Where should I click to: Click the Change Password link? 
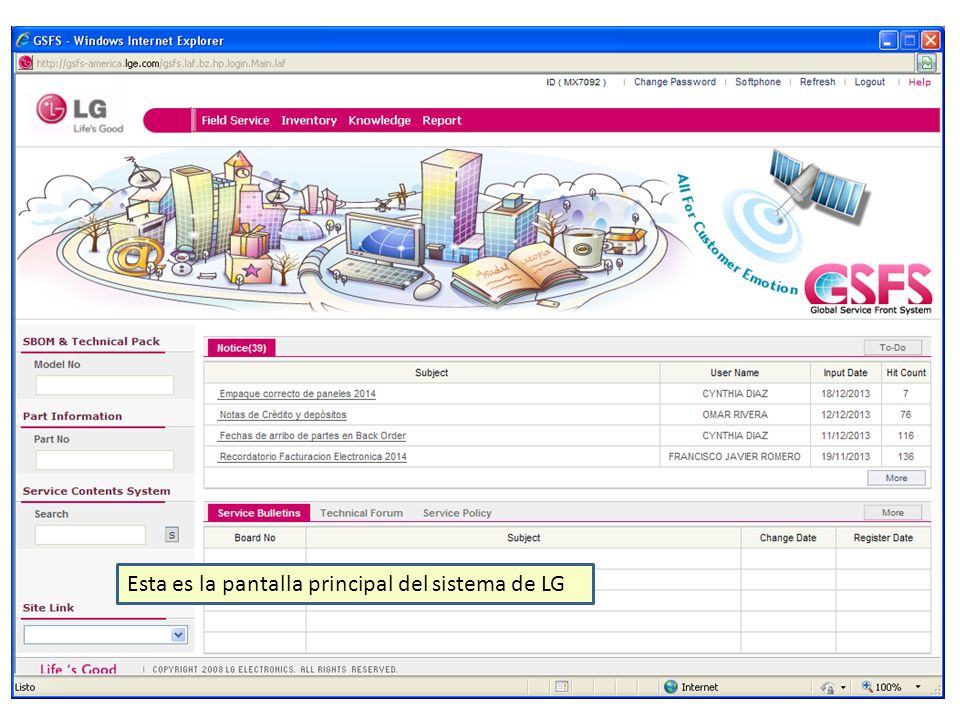[x=675, y=82]
